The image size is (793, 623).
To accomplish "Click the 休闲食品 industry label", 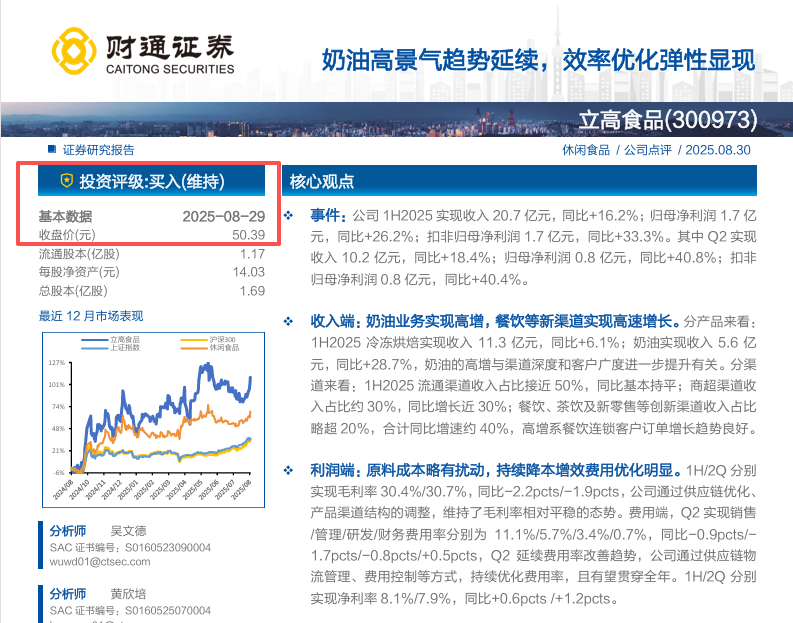I will [586, 150].
